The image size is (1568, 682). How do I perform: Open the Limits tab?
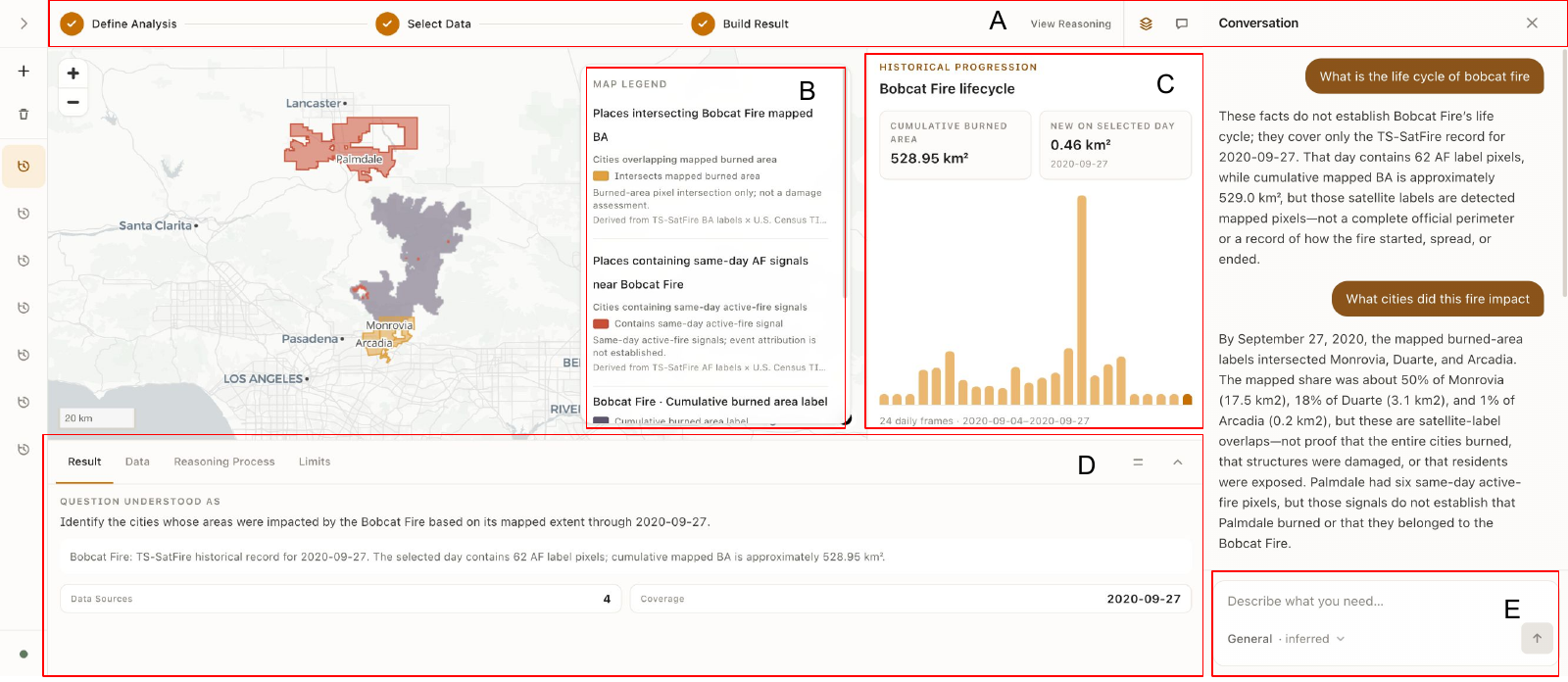315,462
